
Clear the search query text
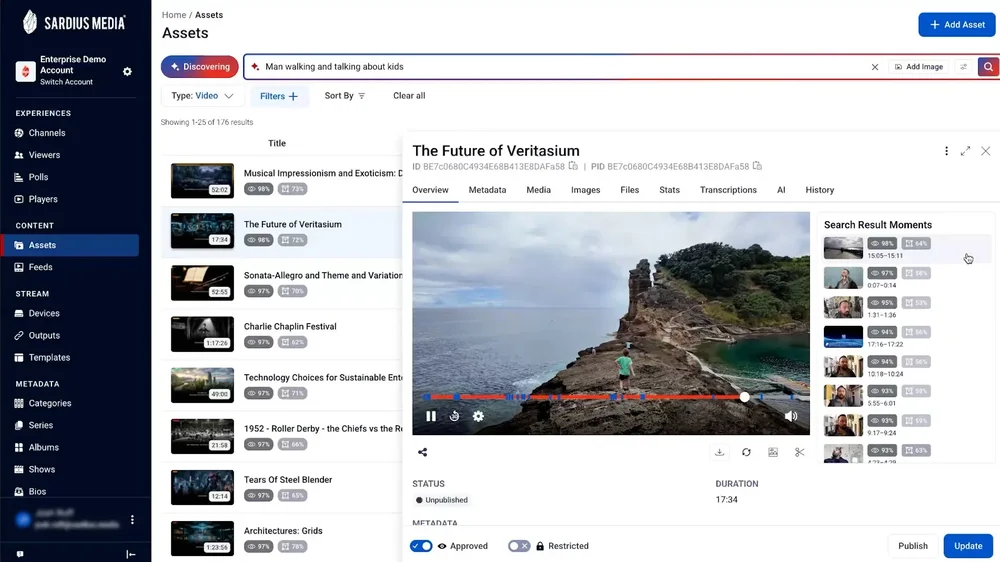[x=875, y=67]
